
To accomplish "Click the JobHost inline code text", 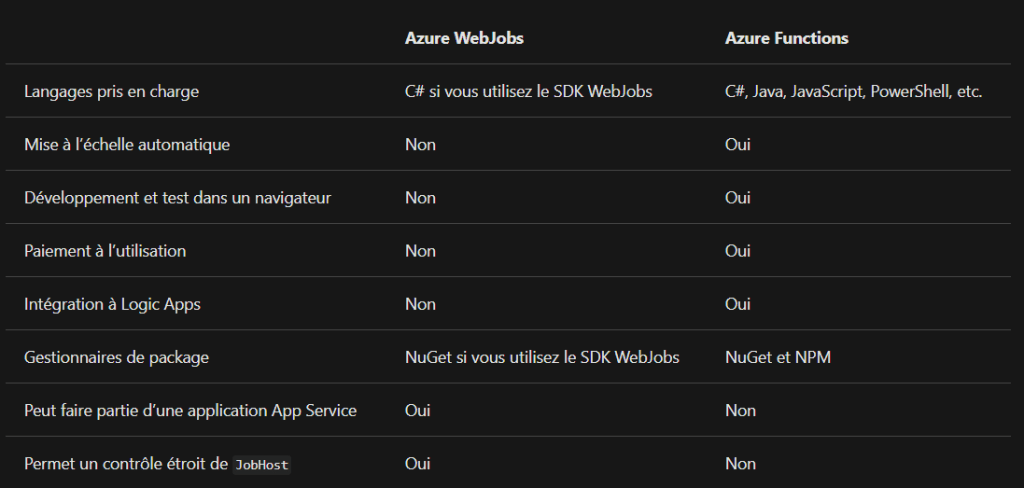I will (x=262, y=465).
